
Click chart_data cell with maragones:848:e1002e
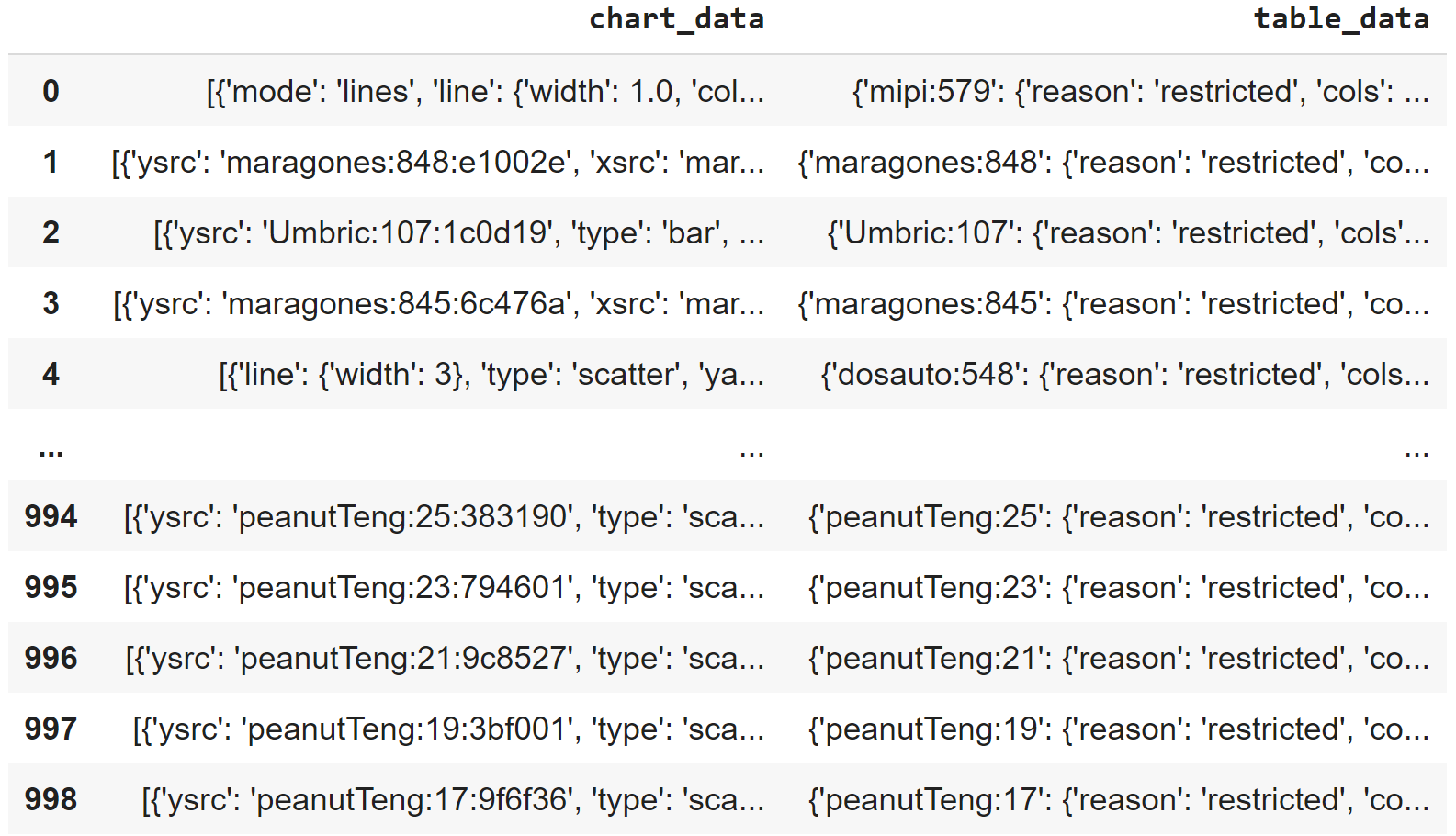[437, 162]
